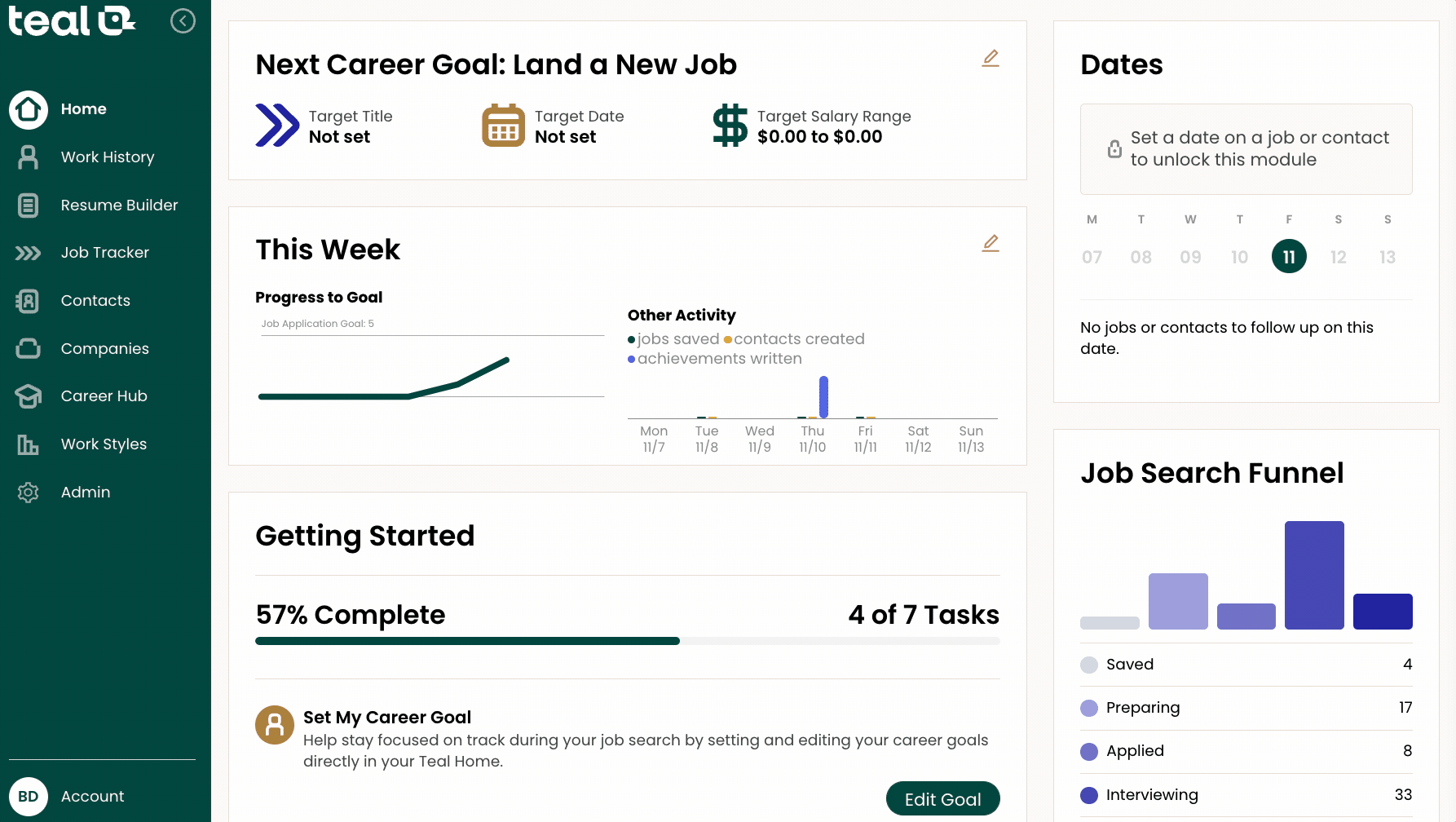Click the Companies briefcase icon
Image resolution: width=1456 pixels, height=822 pixels.
[x=29, y=348]
